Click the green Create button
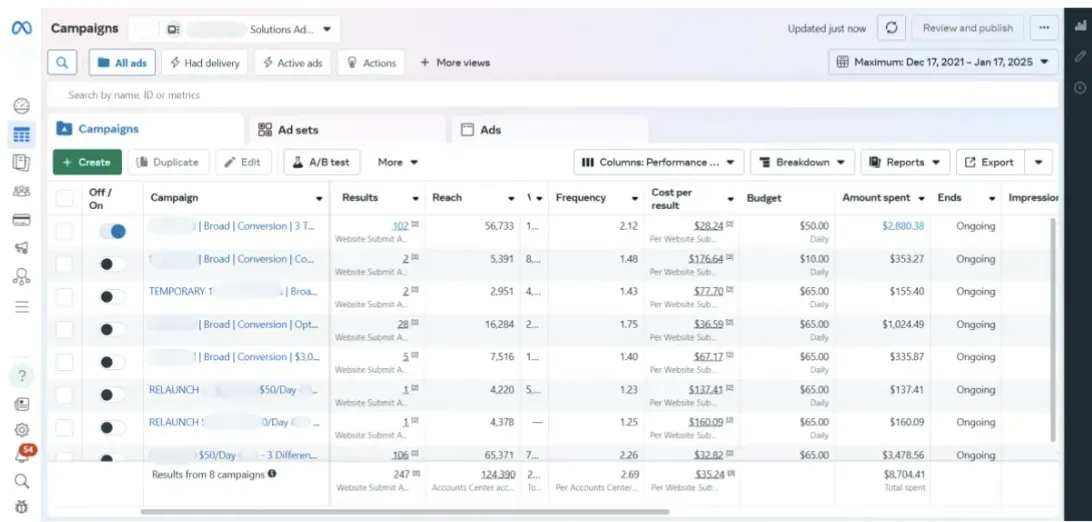This screenshot has height=522, width=1092. pos(87,162)
